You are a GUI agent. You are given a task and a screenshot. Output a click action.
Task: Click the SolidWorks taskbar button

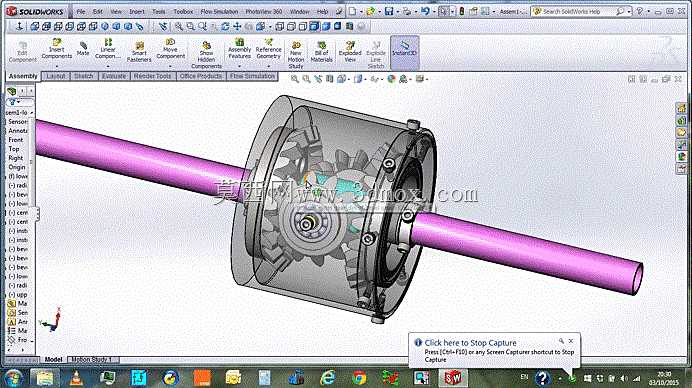click(x=453, y=378)
